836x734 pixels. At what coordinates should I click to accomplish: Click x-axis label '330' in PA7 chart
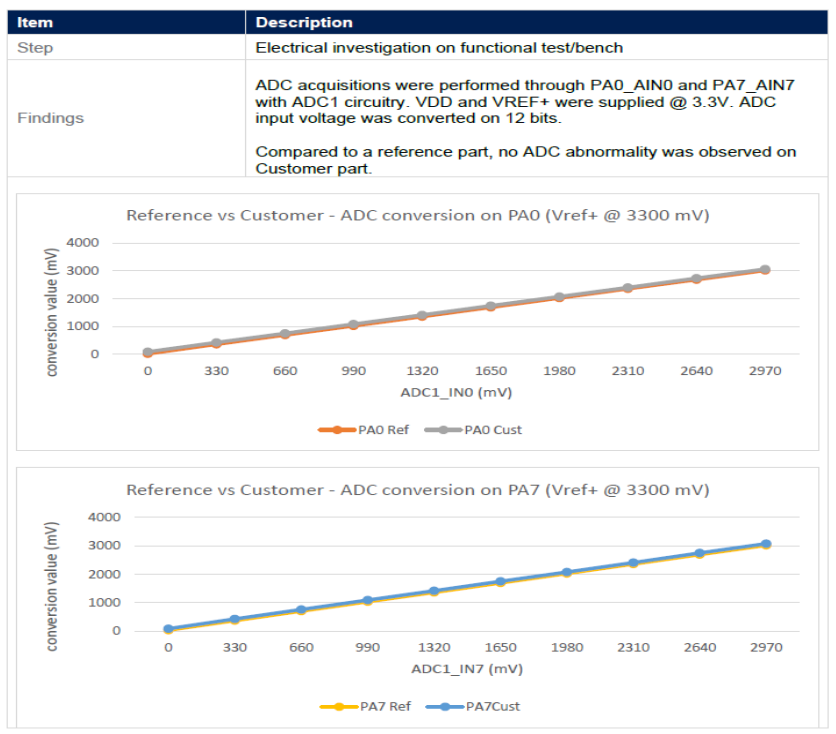click(235, 648)
